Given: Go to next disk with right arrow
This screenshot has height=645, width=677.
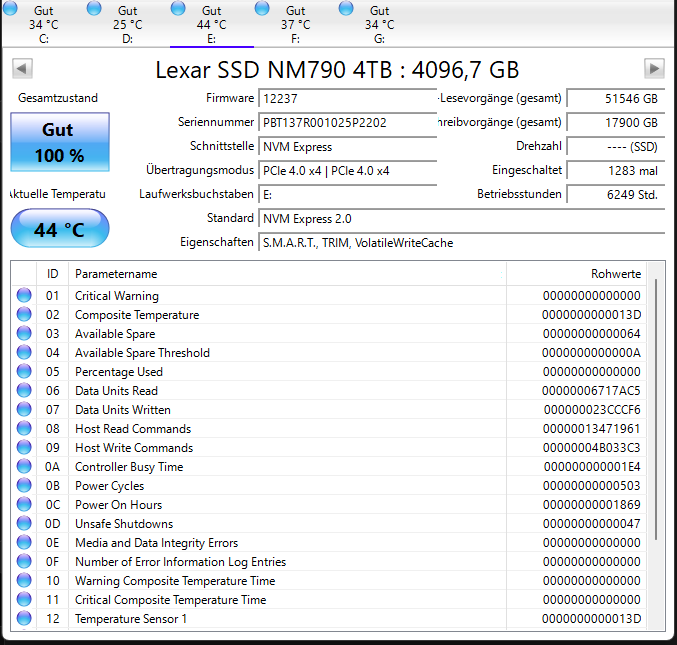Looking at the screenshot, I should (x=654, y=69).
